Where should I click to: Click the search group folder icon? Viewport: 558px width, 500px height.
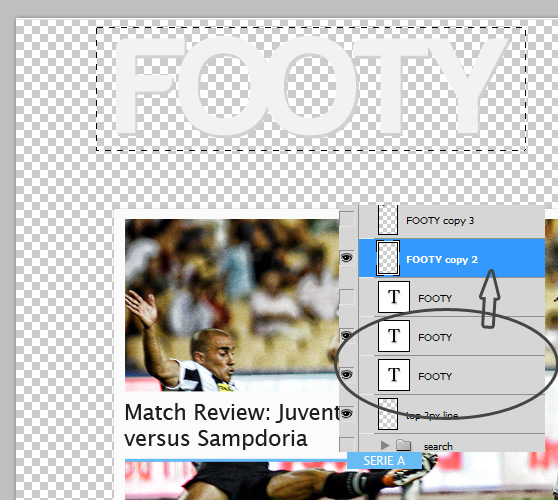click(403, 445)
